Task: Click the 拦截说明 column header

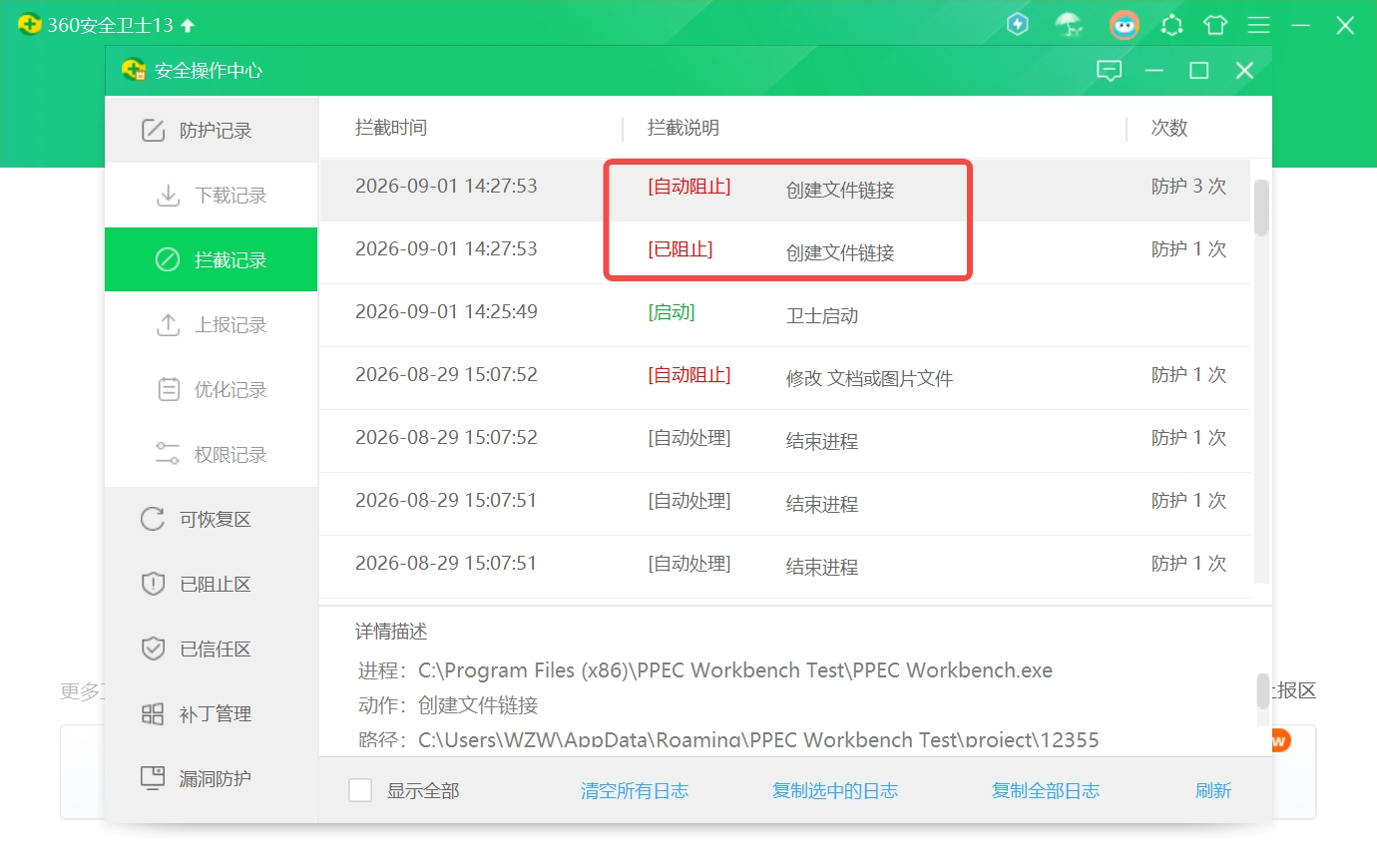Action: coord(684,128)
